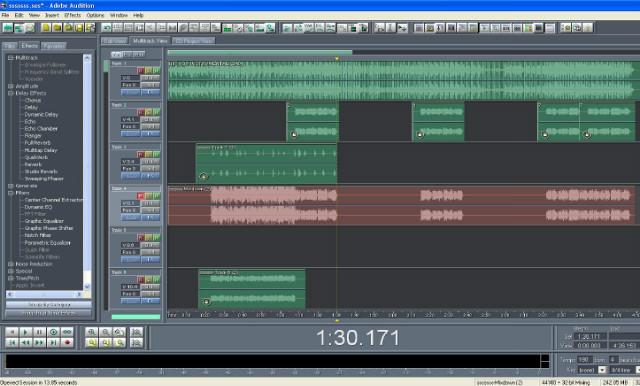640x386 pixels.
Task: Switch to the Edit View tab
Action: pos(115,41)
